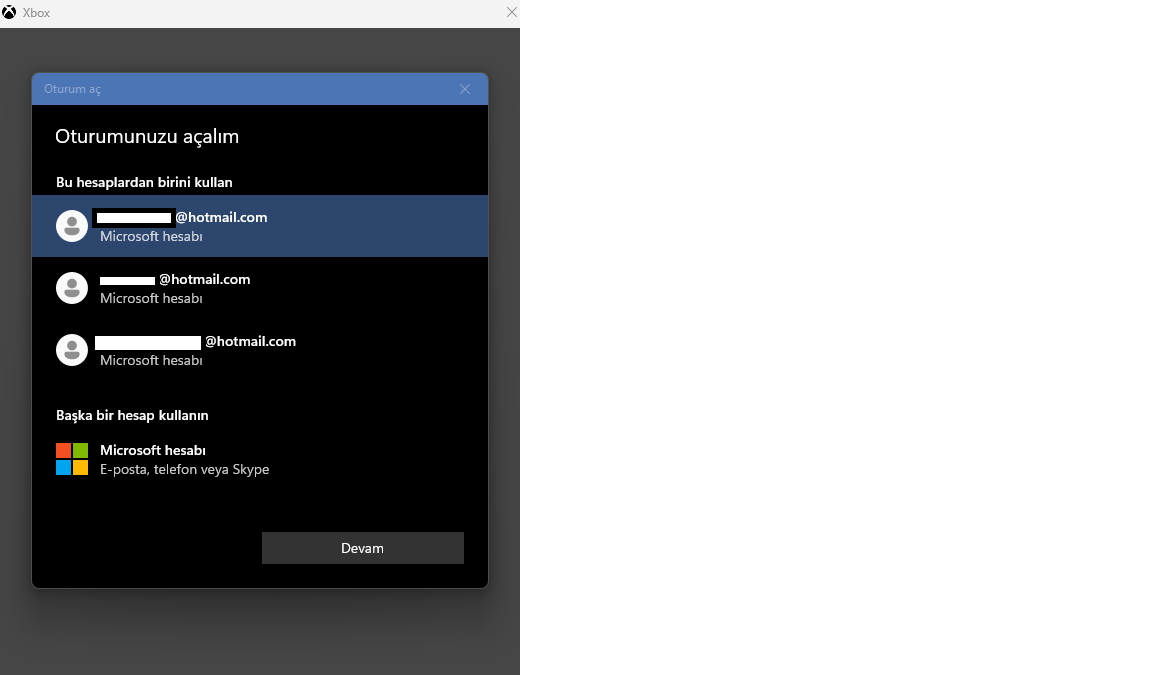The image size is (1152, 675).
Task: Continue with the Devam button
Action: pos(363,548)
